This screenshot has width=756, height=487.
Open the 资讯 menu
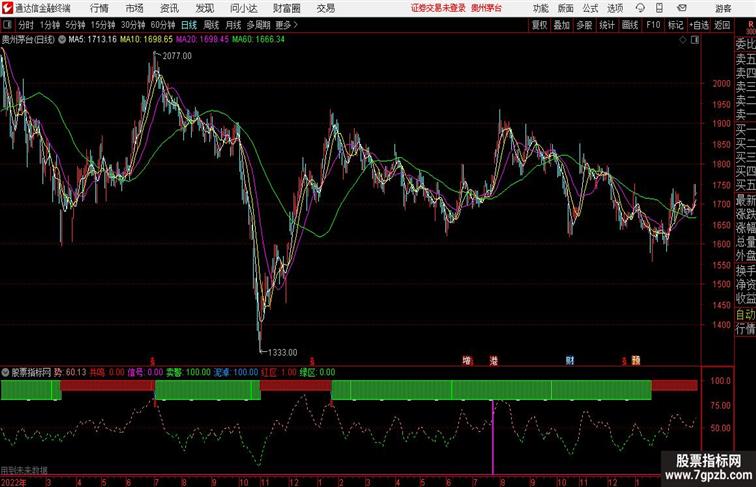[169, 8]
